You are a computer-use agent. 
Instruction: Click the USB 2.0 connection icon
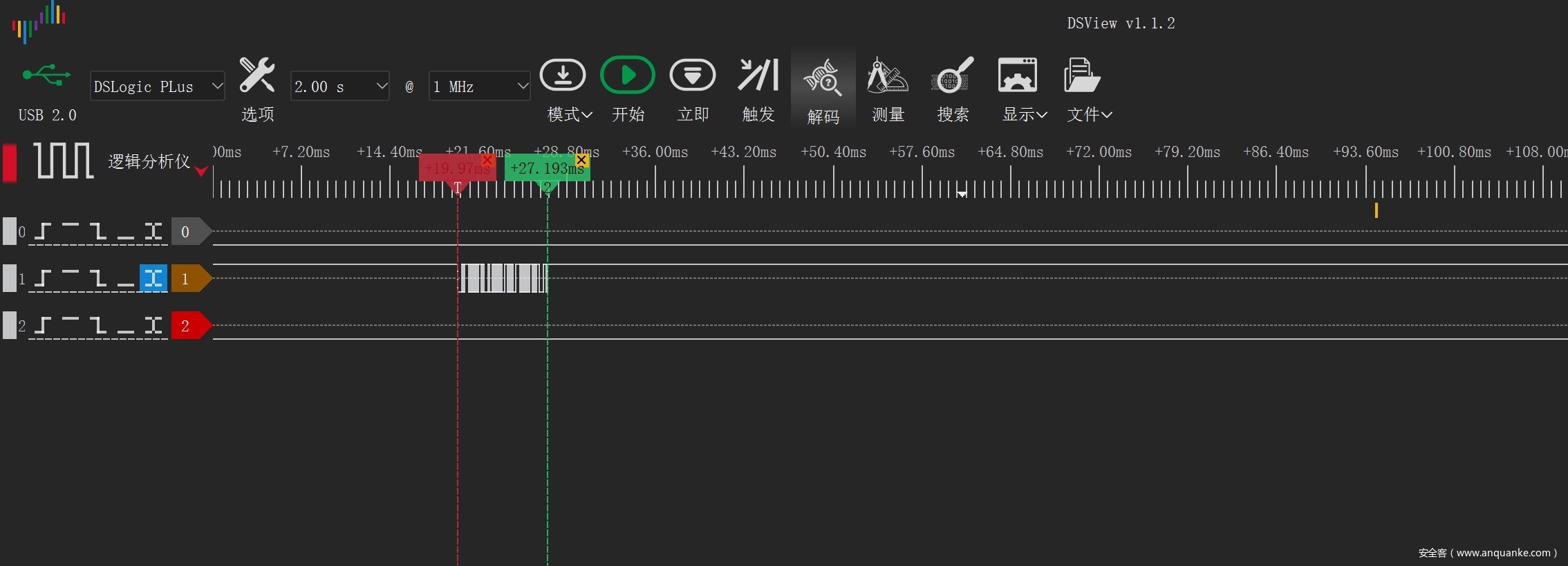(x=46, y=75)
